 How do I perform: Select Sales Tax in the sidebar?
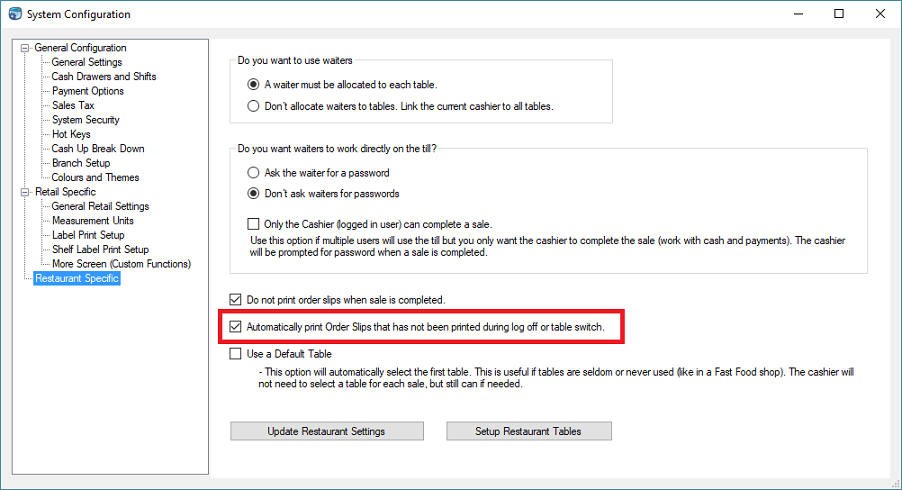[73, 105]
